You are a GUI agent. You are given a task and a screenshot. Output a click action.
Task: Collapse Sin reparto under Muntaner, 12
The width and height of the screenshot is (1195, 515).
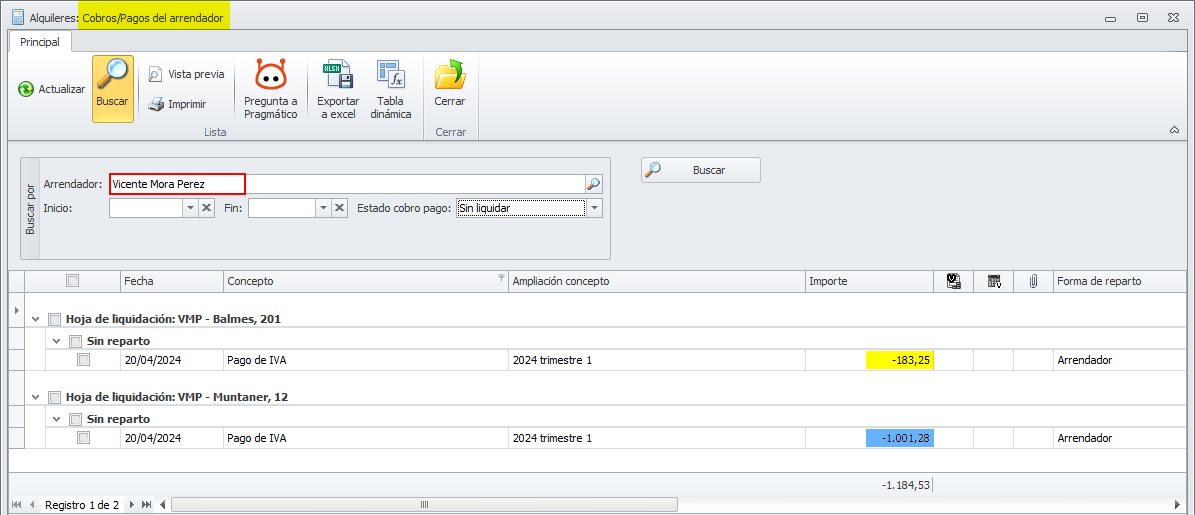(x=56, y=419)
